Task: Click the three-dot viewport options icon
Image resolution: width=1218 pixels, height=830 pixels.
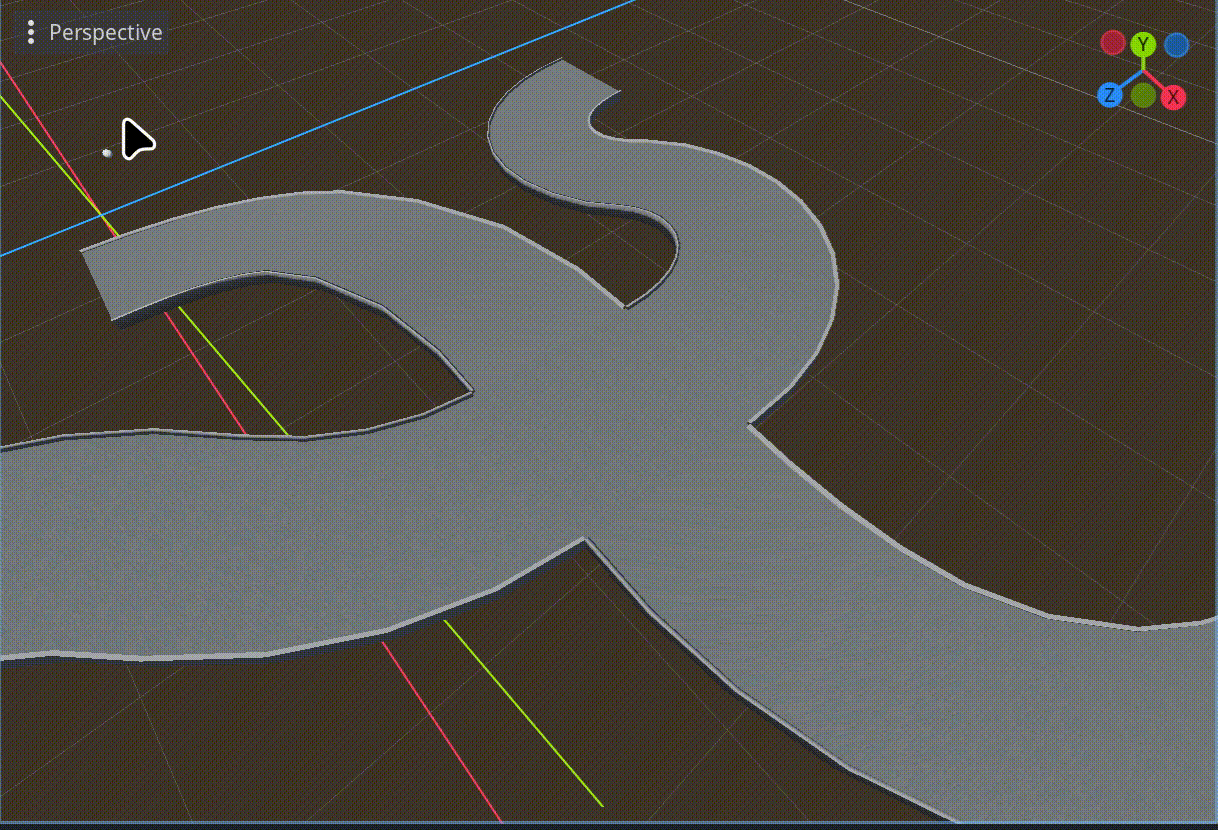Action: pyautogui.click(x=31, y=33)
